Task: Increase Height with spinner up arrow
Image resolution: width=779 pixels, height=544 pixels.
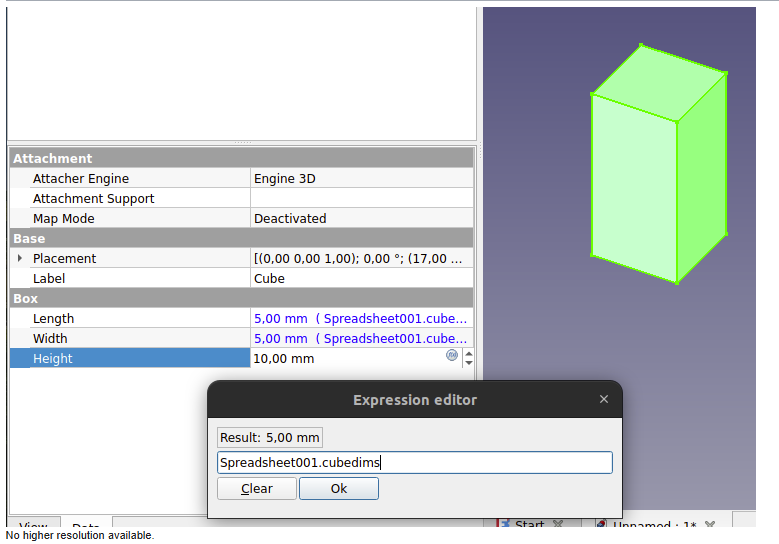Action: click(x=468, y=353)
